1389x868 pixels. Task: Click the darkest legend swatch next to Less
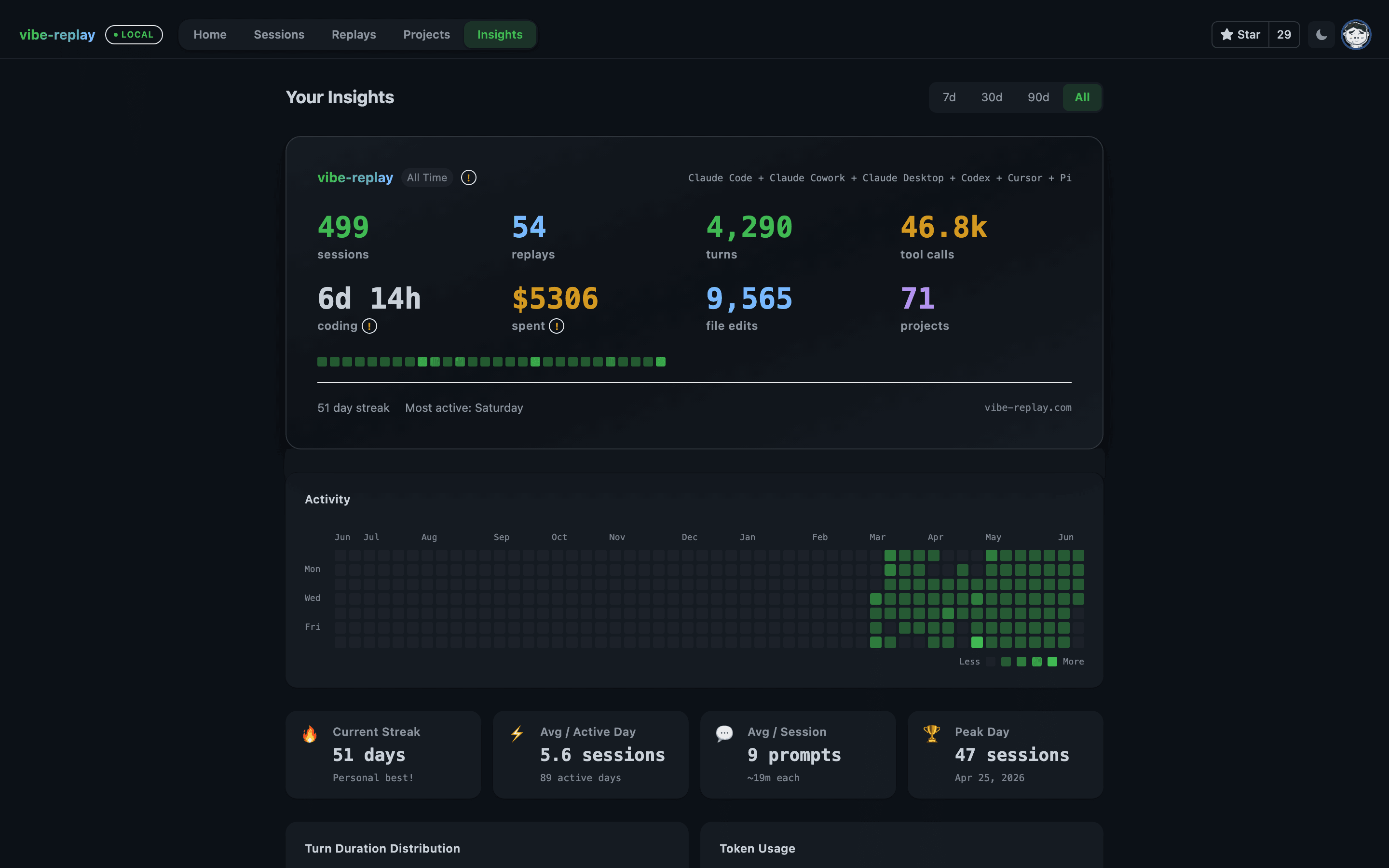(991, 662)
